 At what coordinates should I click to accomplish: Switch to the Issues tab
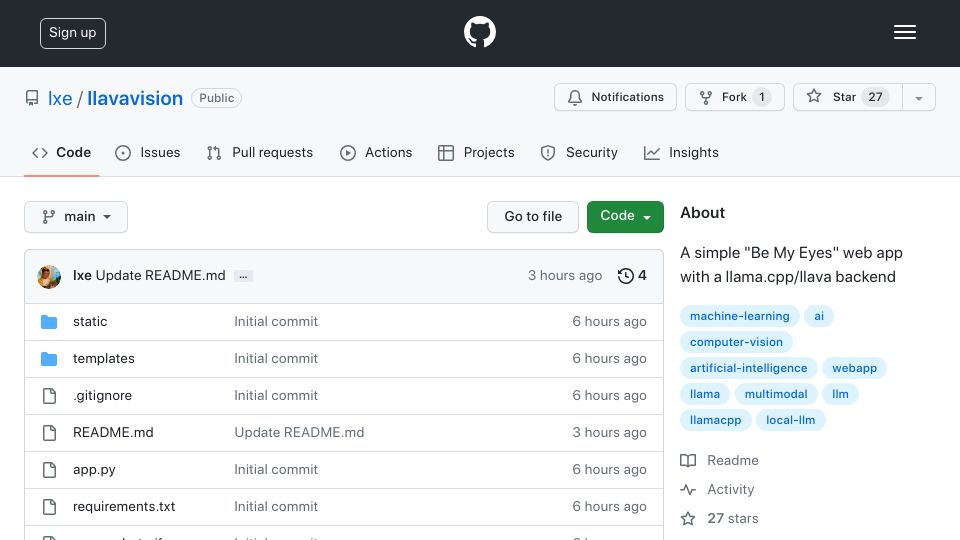point(148,152)
